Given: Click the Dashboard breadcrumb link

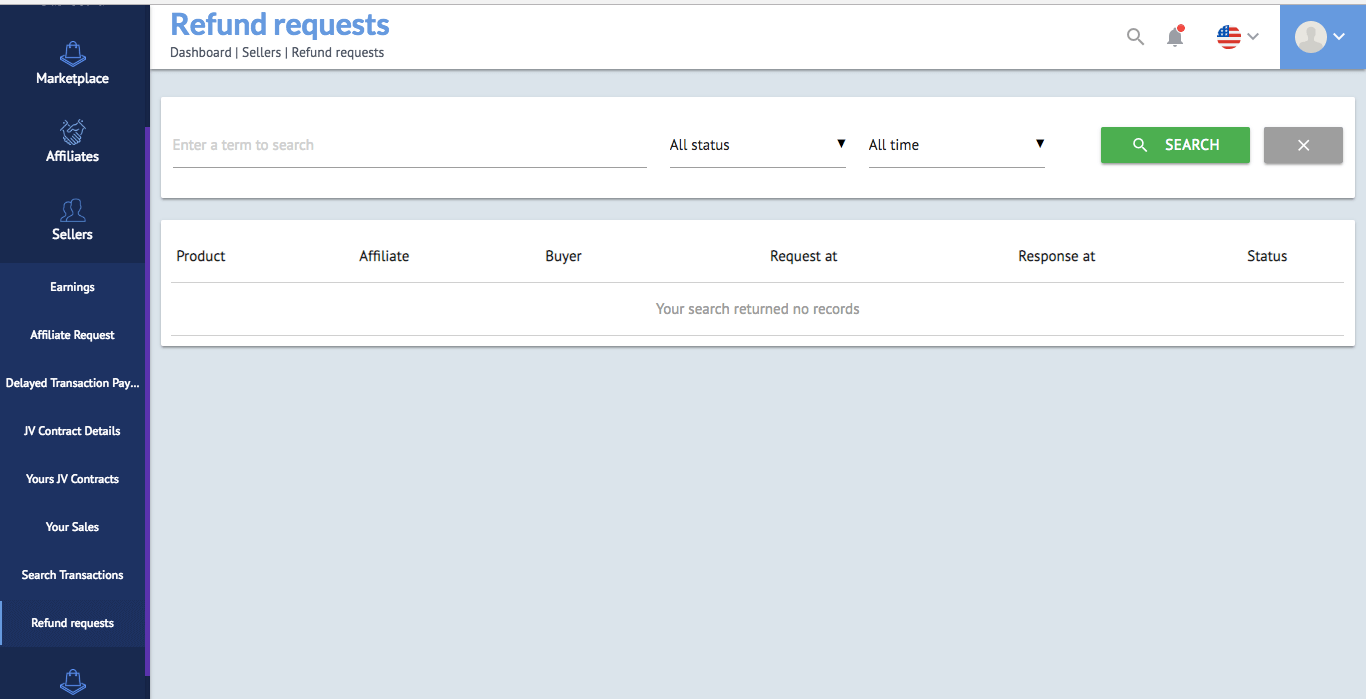Looking at the screenshot, I should tap(200, 52).
